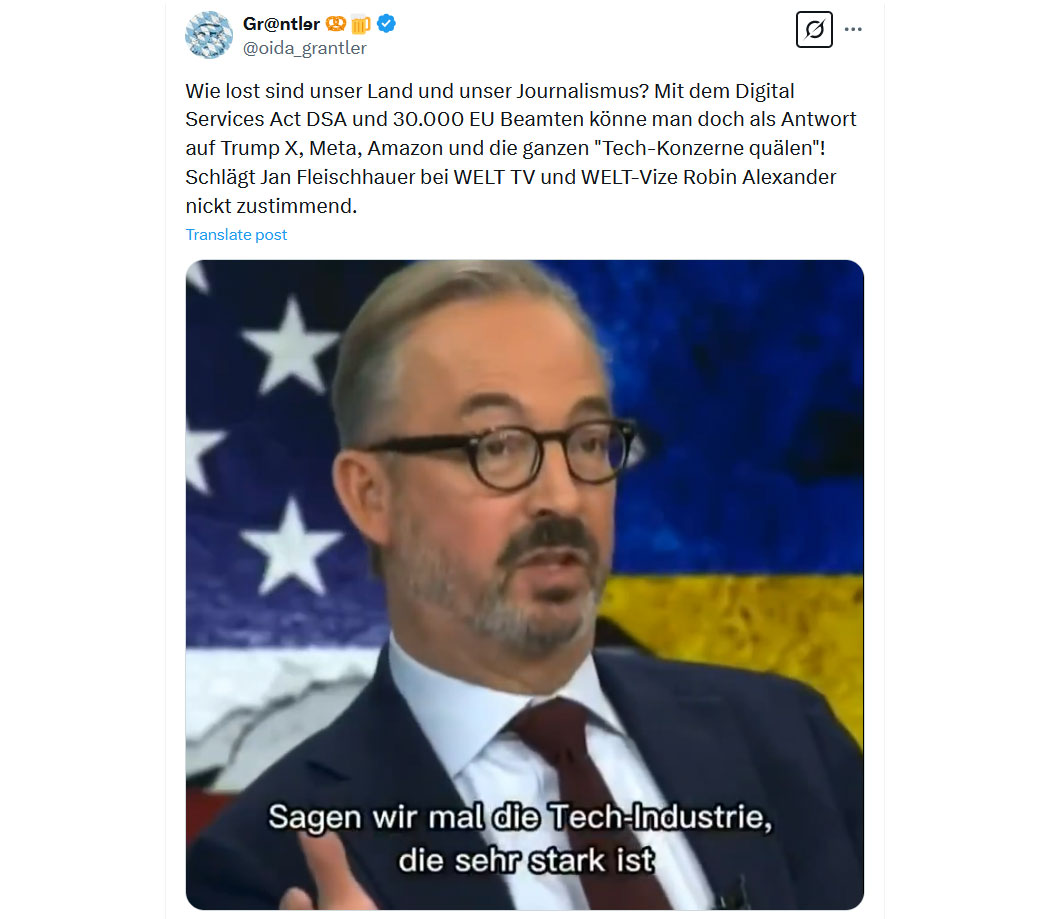Open the Grok explain-post icon

point(814,29)
